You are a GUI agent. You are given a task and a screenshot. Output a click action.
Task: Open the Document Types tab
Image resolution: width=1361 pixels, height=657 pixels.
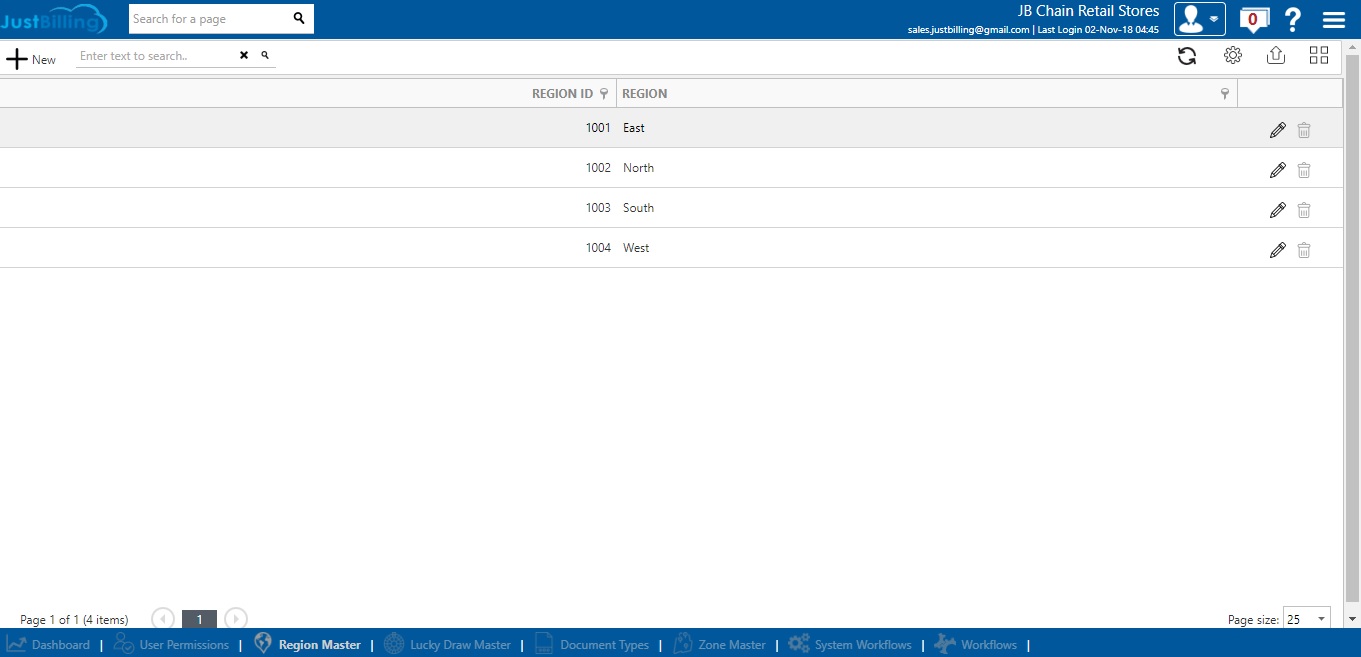pos(592,645)
